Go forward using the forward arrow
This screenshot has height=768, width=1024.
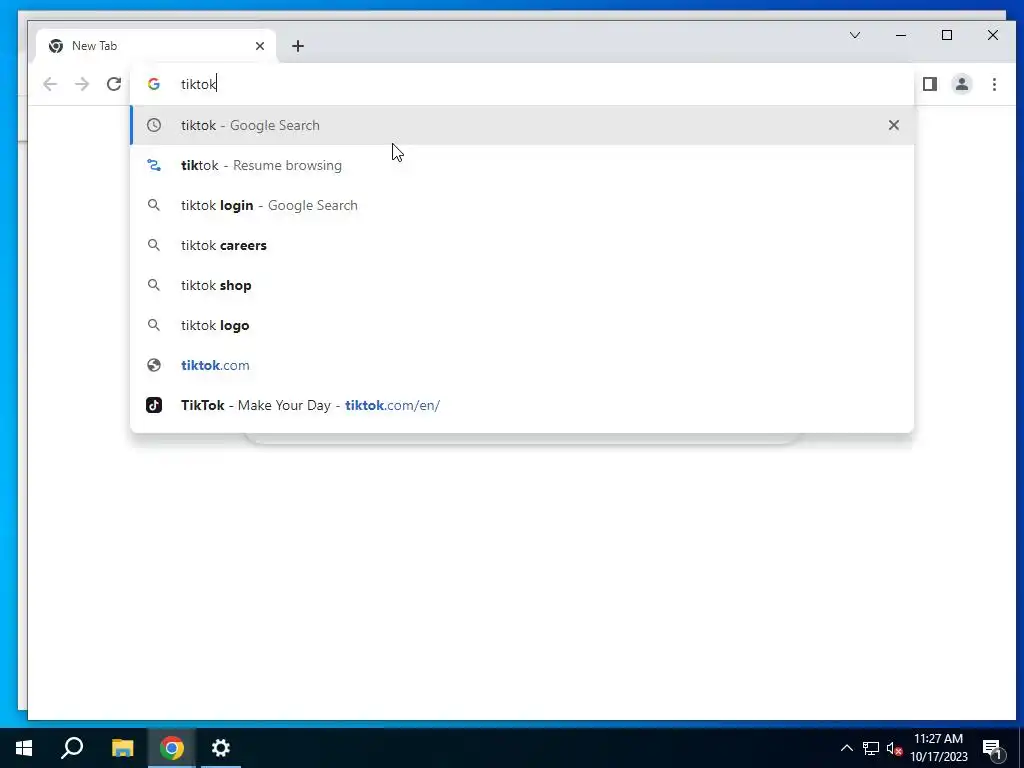[82, 84]
